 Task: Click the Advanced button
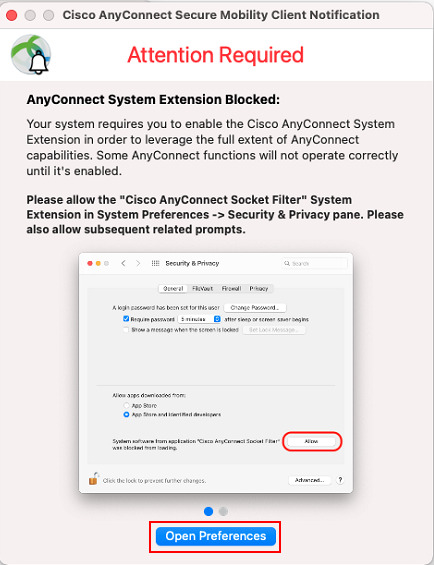(x=309, y=480)
